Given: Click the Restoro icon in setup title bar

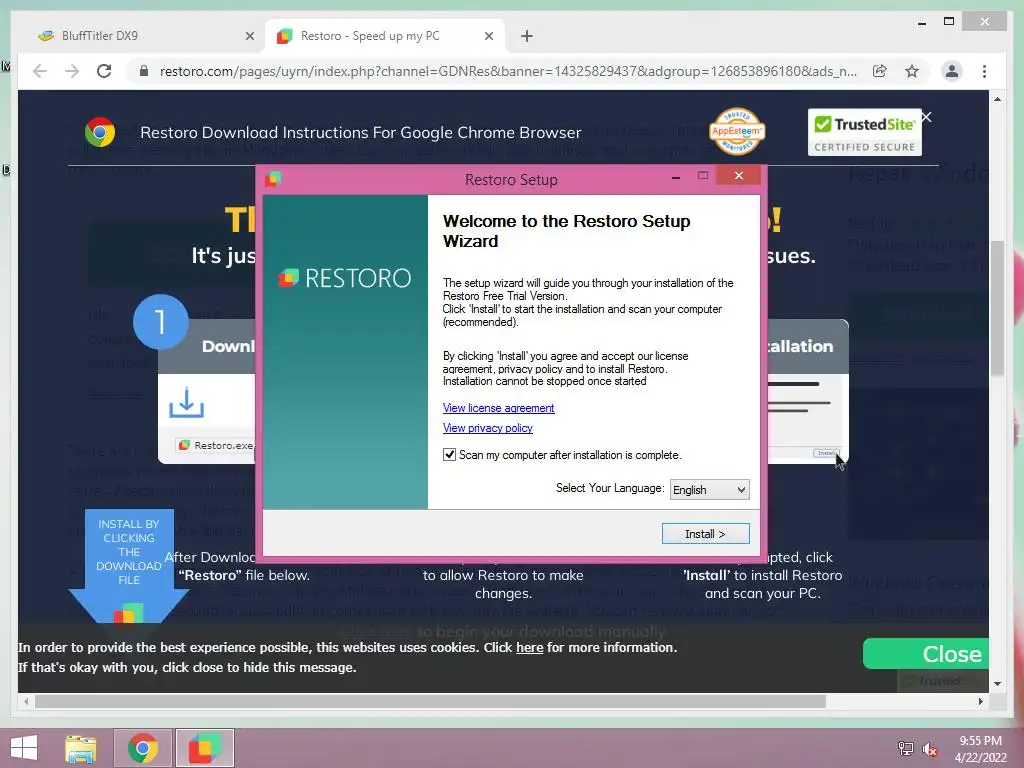Looking at the screenshot, I should (274, 179).
